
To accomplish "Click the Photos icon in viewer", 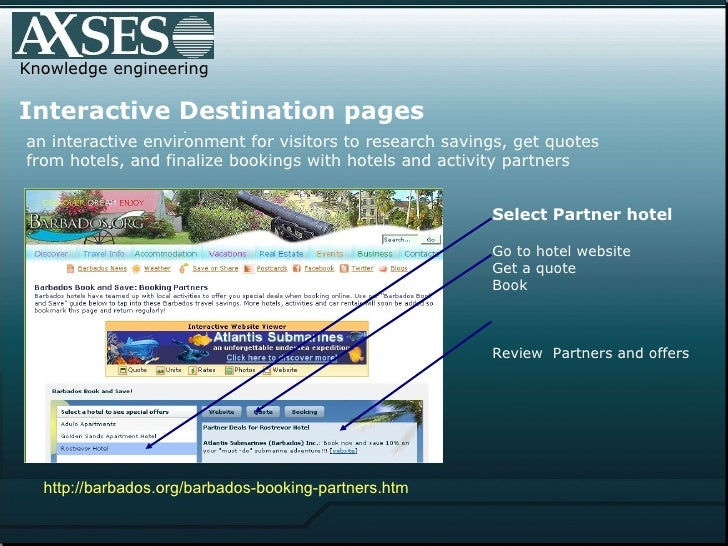I will (x=229, y=370).
